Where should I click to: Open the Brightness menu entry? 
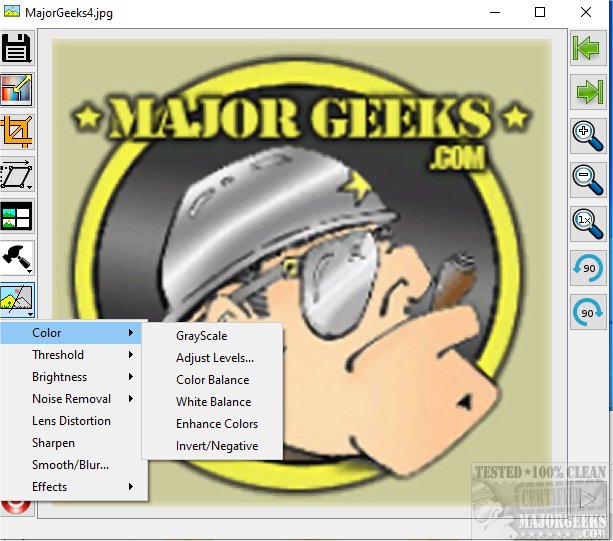click(x=73, y=377)
